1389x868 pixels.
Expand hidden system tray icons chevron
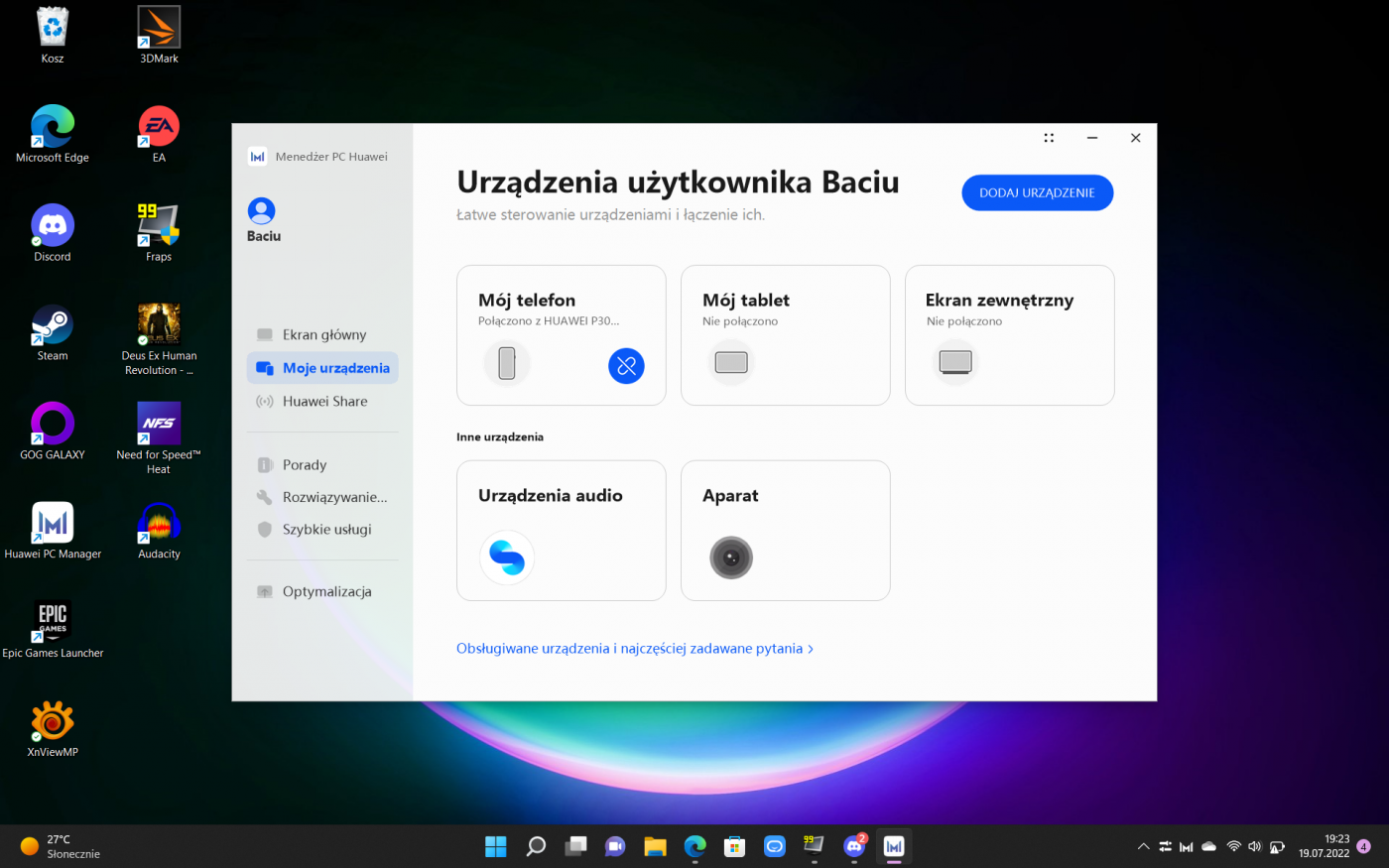click(x=1143, y=846)
